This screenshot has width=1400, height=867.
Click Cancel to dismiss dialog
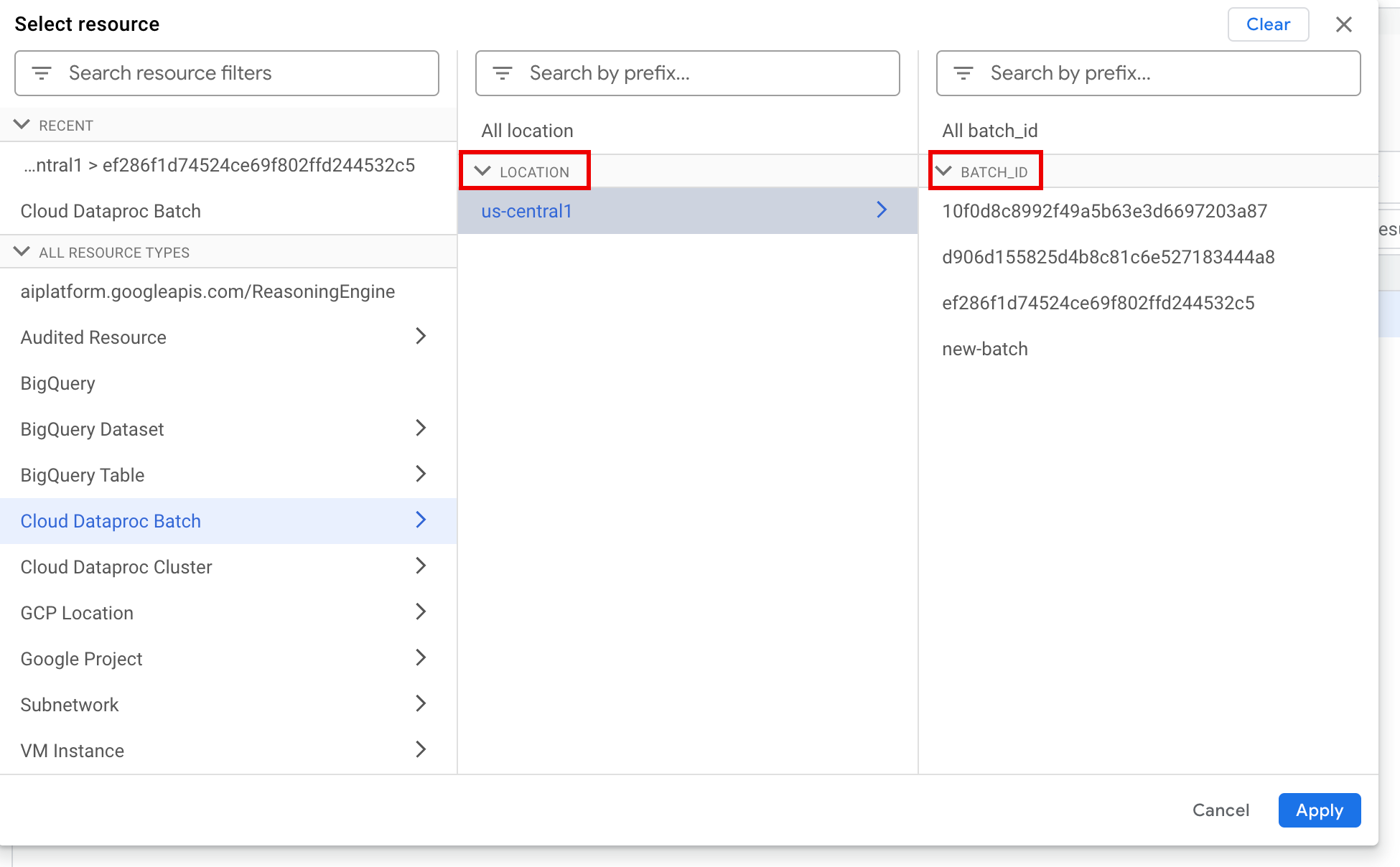click(x=1221, y=810)
